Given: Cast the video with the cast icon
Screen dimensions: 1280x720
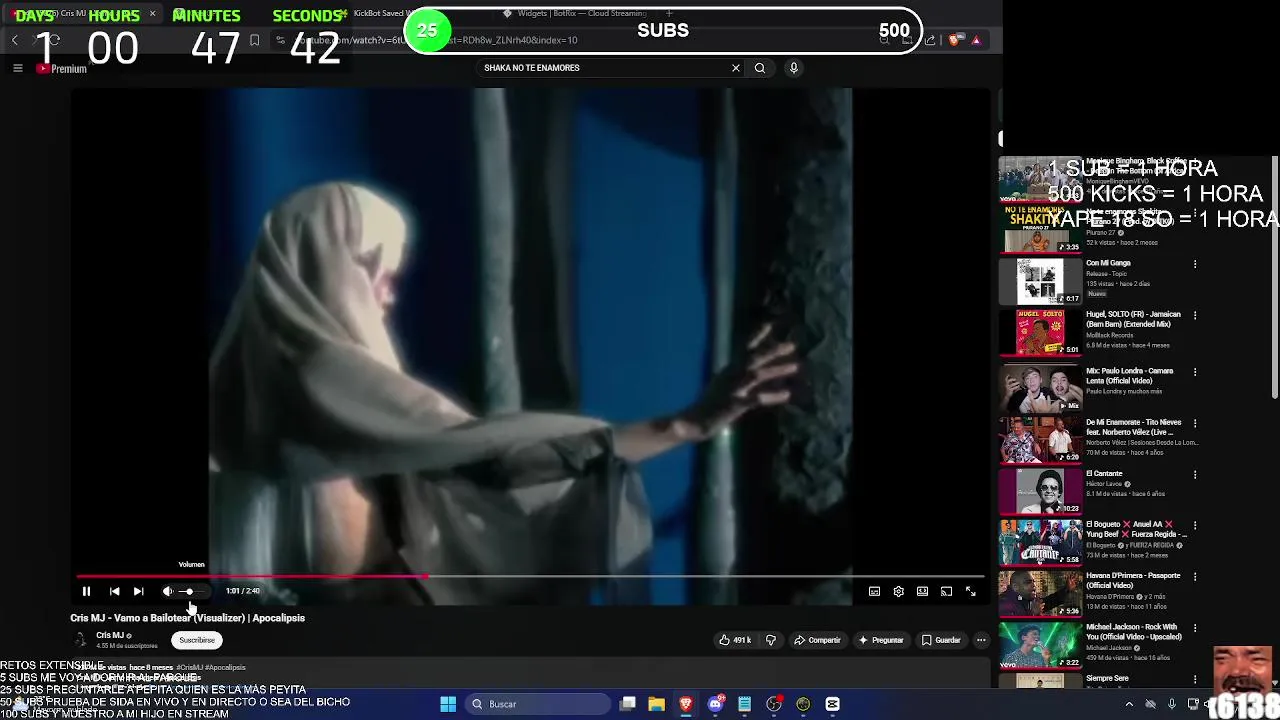Looking at the screenshot, I should 946,591.
